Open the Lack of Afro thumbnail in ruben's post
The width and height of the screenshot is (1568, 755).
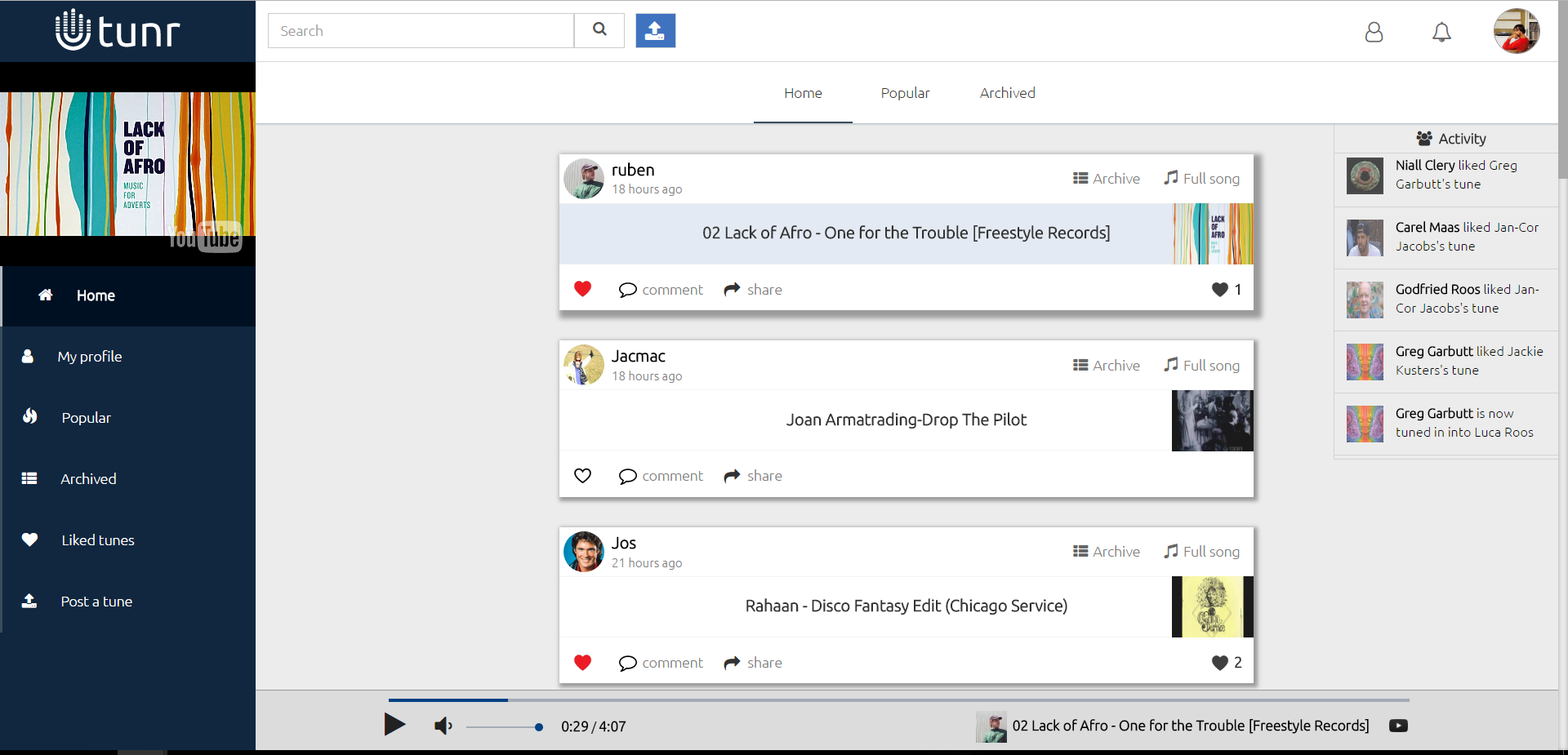click(1213, 233)
